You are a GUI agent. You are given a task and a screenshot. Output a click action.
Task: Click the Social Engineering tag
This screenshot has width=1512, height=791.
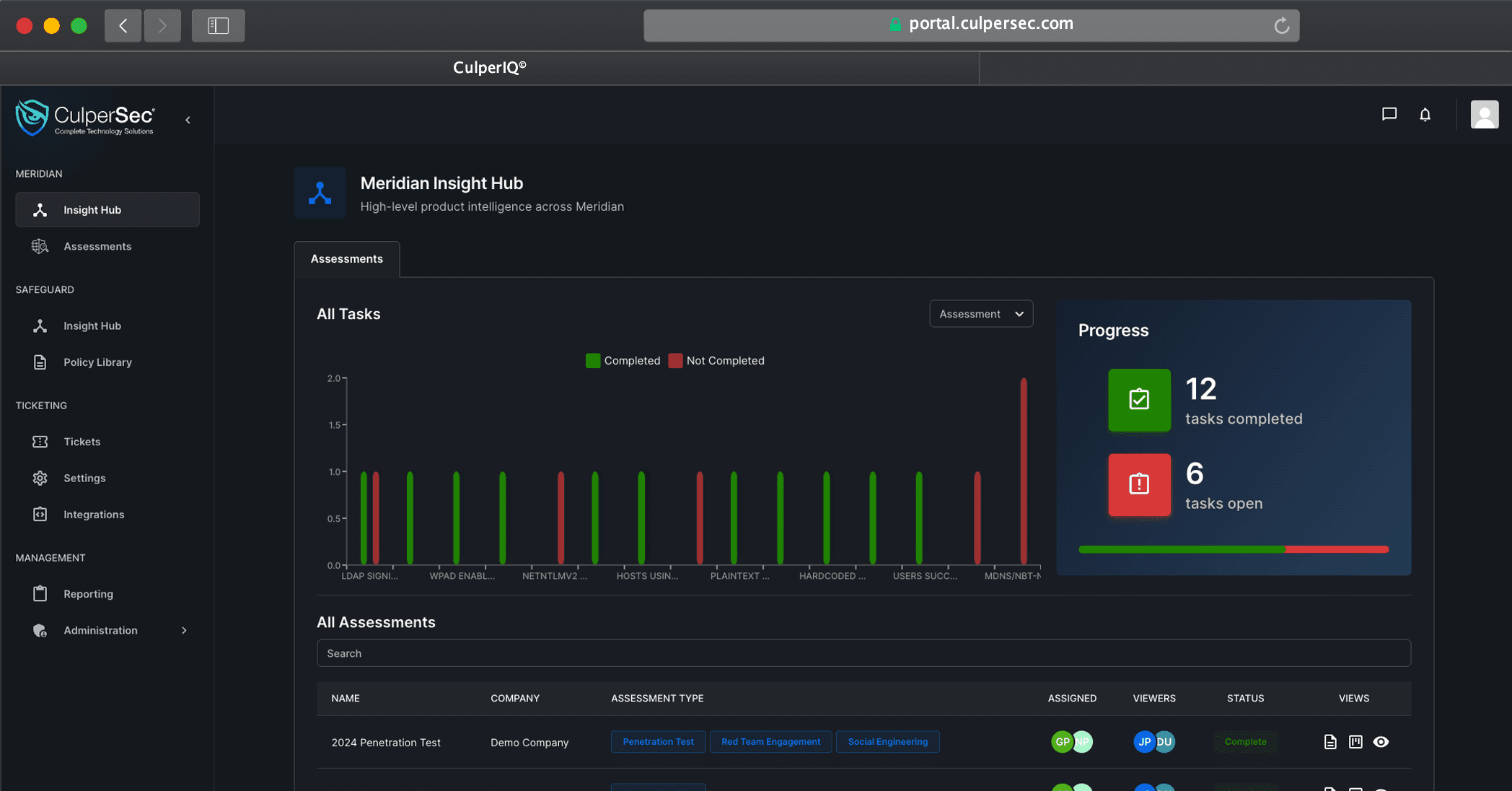tap(887, 742)
